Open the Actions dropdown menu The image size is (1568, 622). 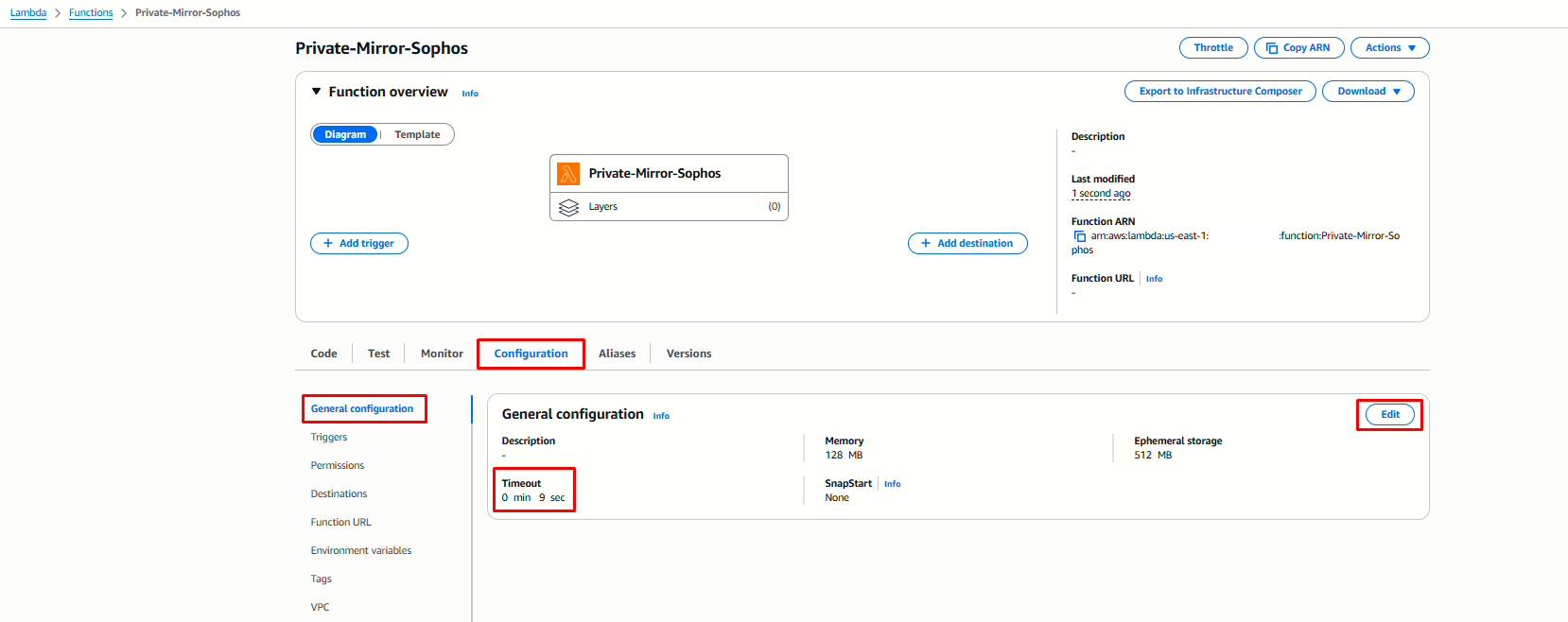pos(1389,48)
